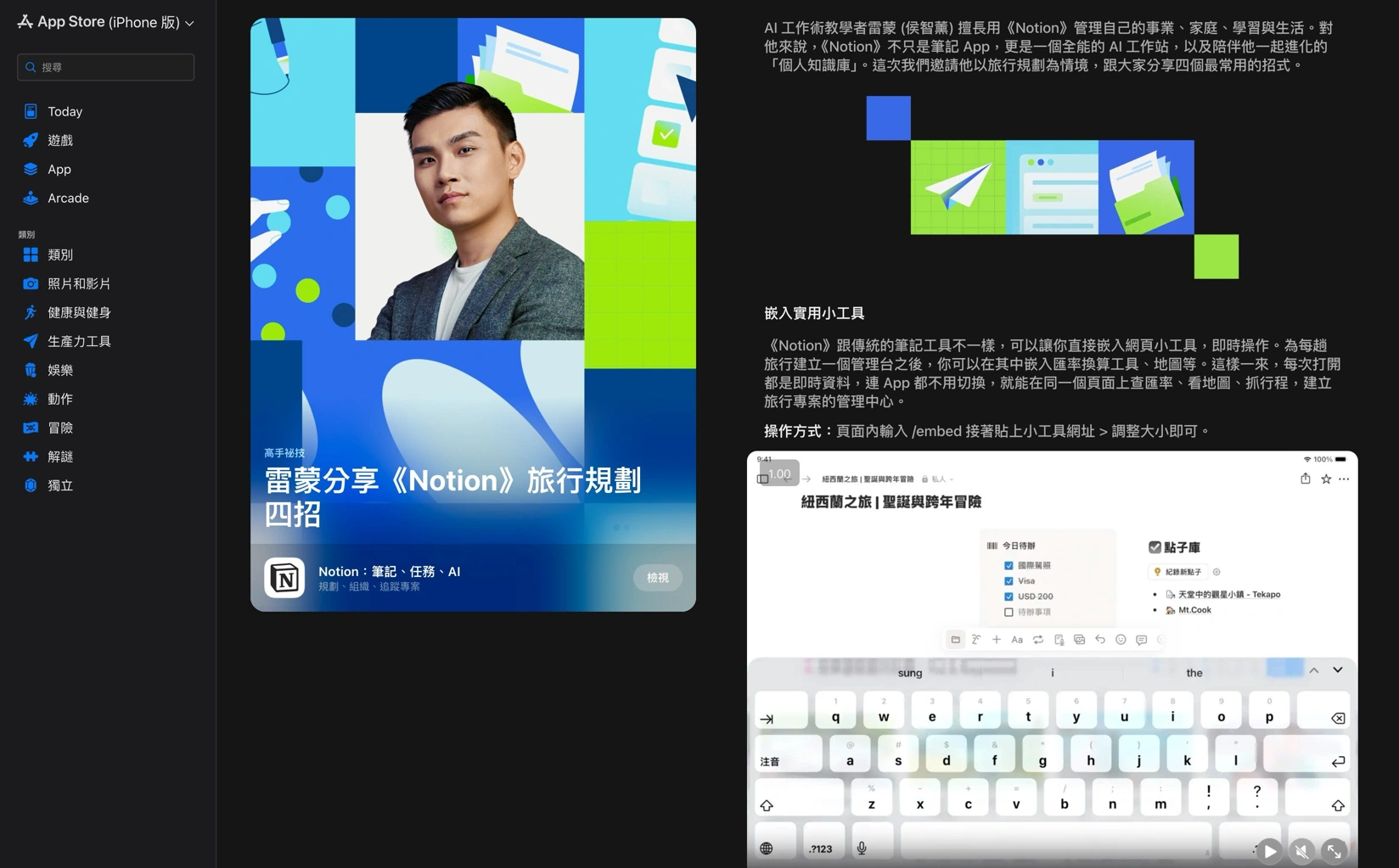Screen dimensions: 1399x868
Task: Click the three-dots more icon in video
Action: coord(1344,479)
